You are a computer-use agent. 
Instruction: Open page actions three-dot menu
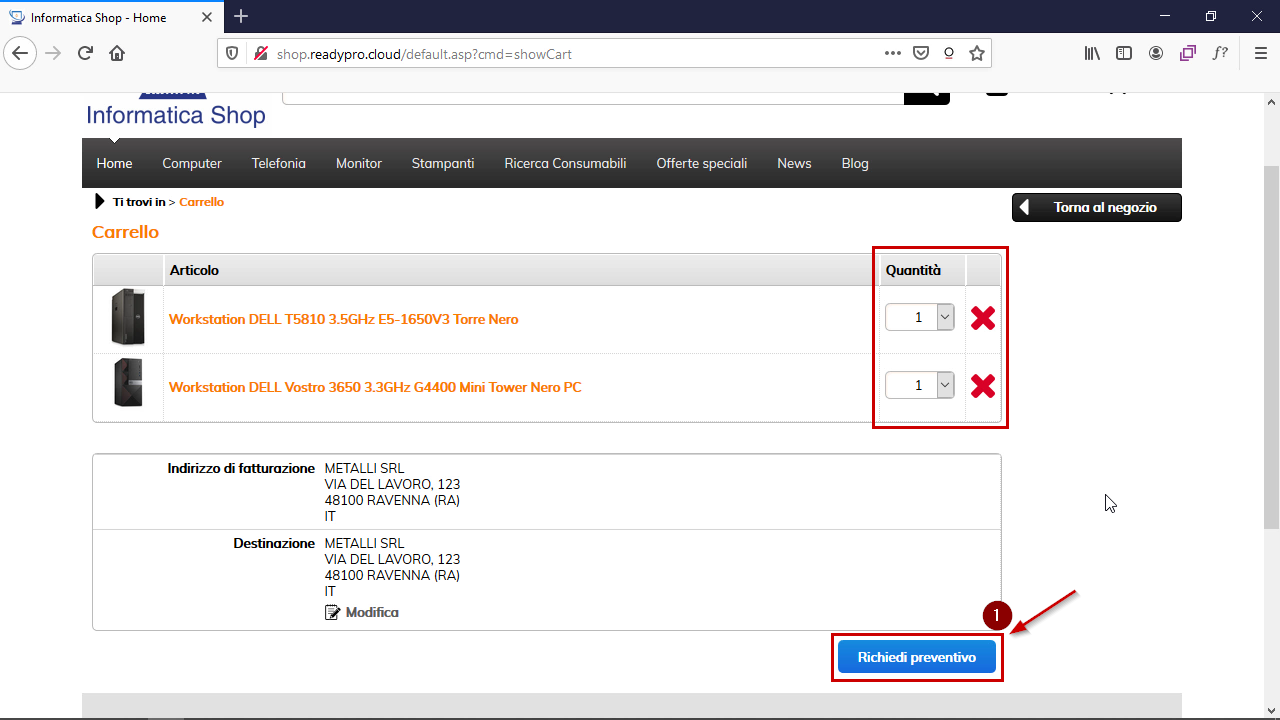pos(893,53)
